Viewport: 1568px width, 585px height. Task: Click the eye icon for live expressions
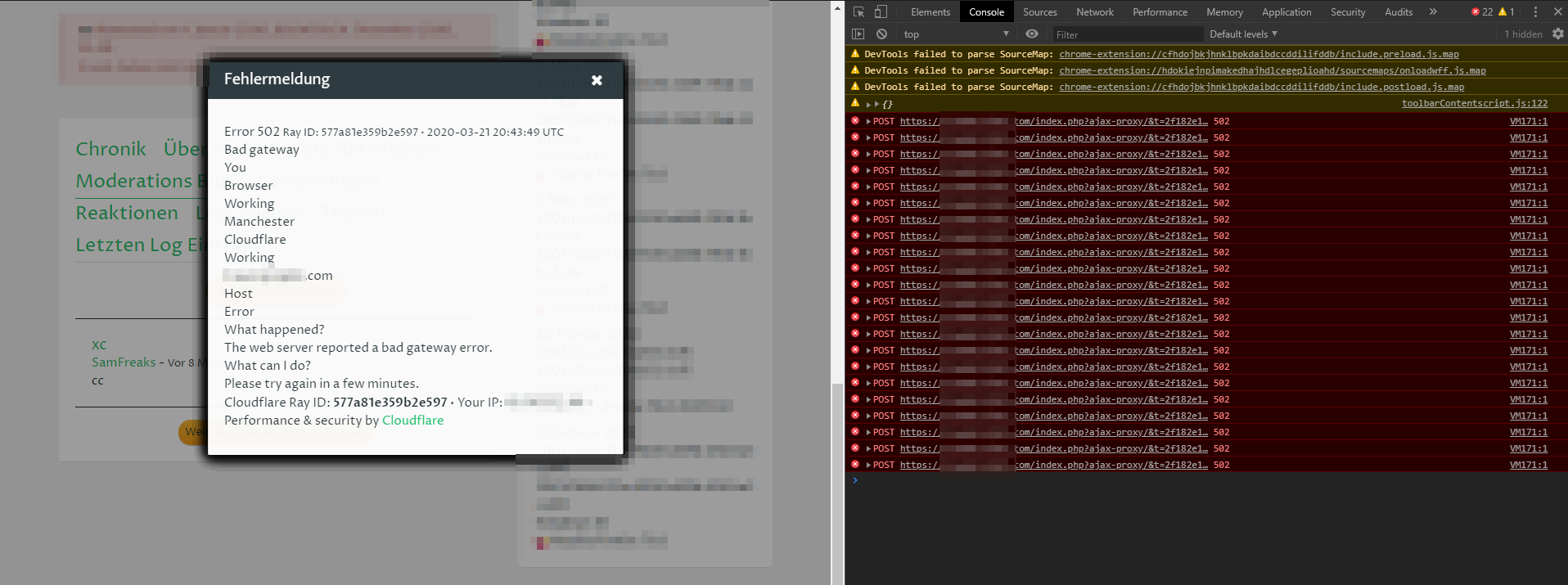[x=1032, y=34]
